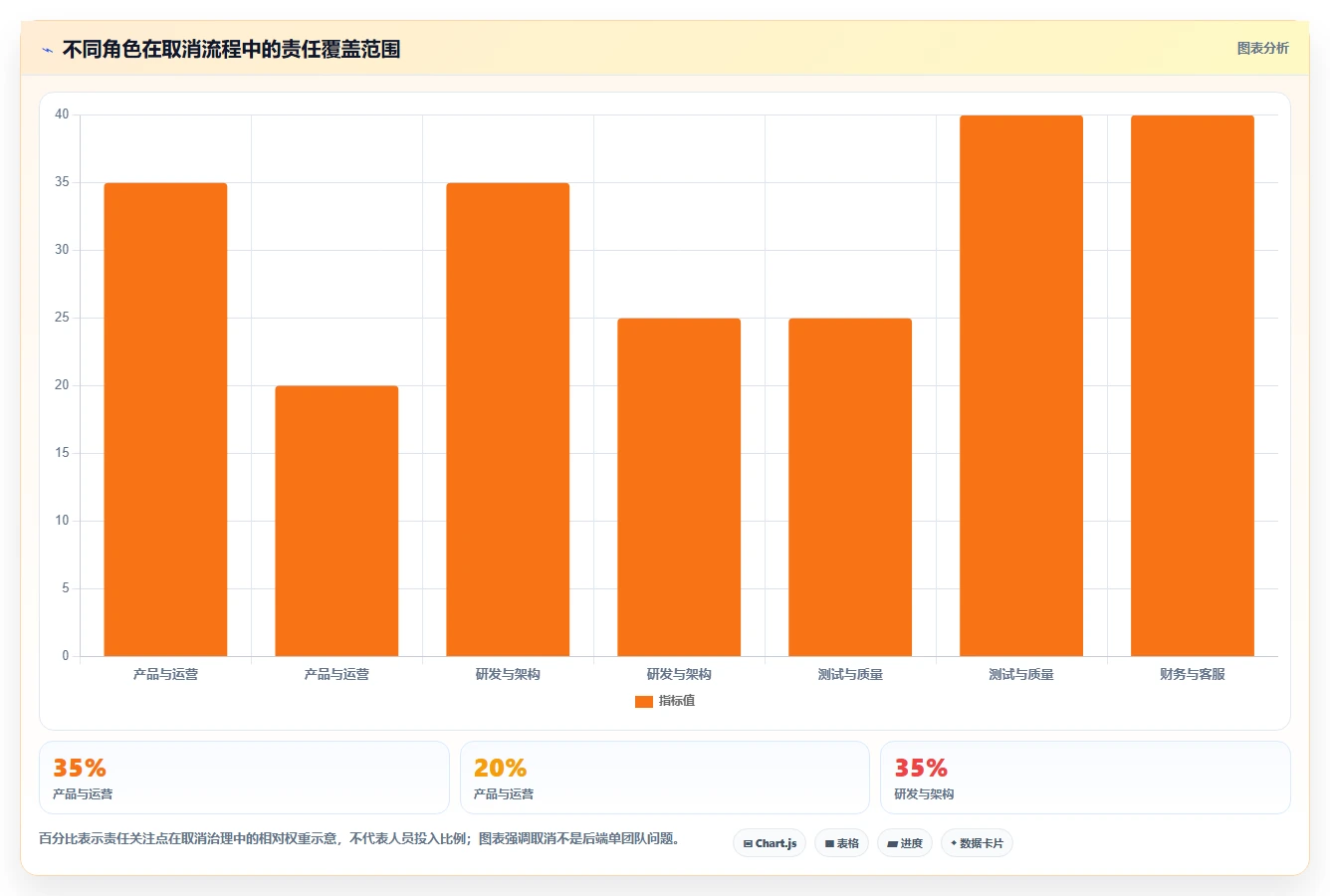Open the 数据卡片 chip
Viewport: 1330px width, 896px height.
tap(977, 843)
